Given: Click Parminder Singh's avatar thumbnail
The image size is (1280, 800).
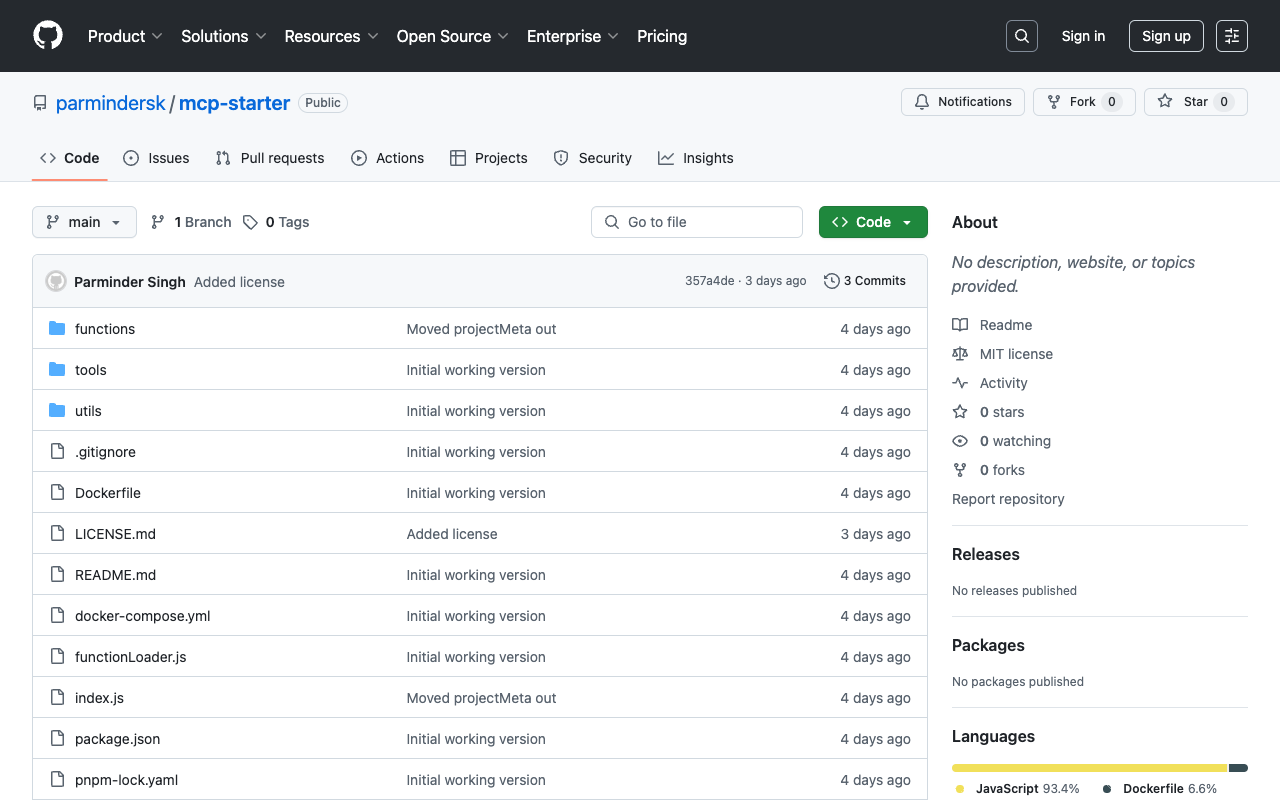Looking at the screenshot, I should coord(56,282).
